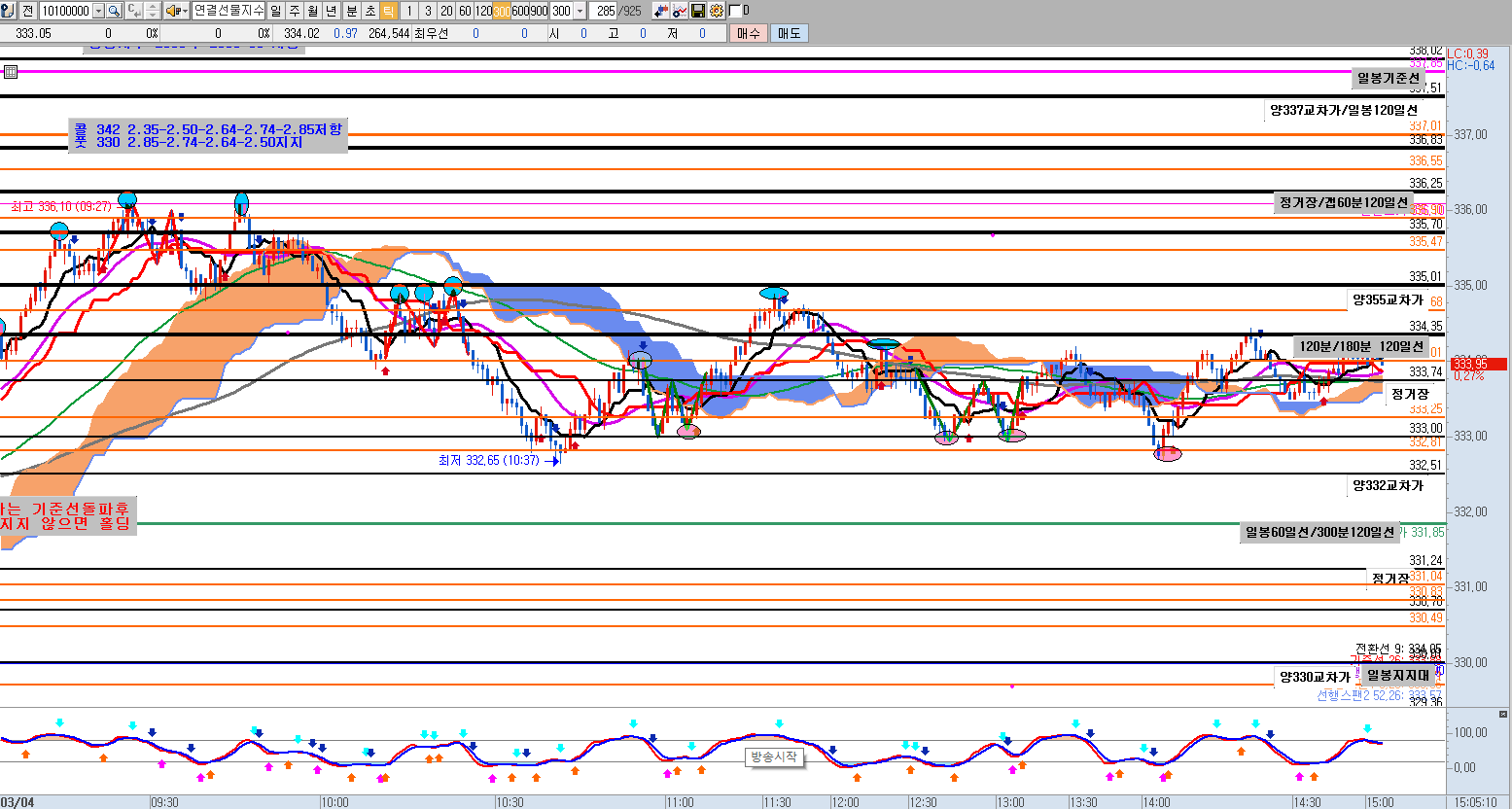Image resolution: width=1512 pixels, height=809 pixels.
Task: Click the 일봉지지대 chart label
Action: click(1397, 675)
